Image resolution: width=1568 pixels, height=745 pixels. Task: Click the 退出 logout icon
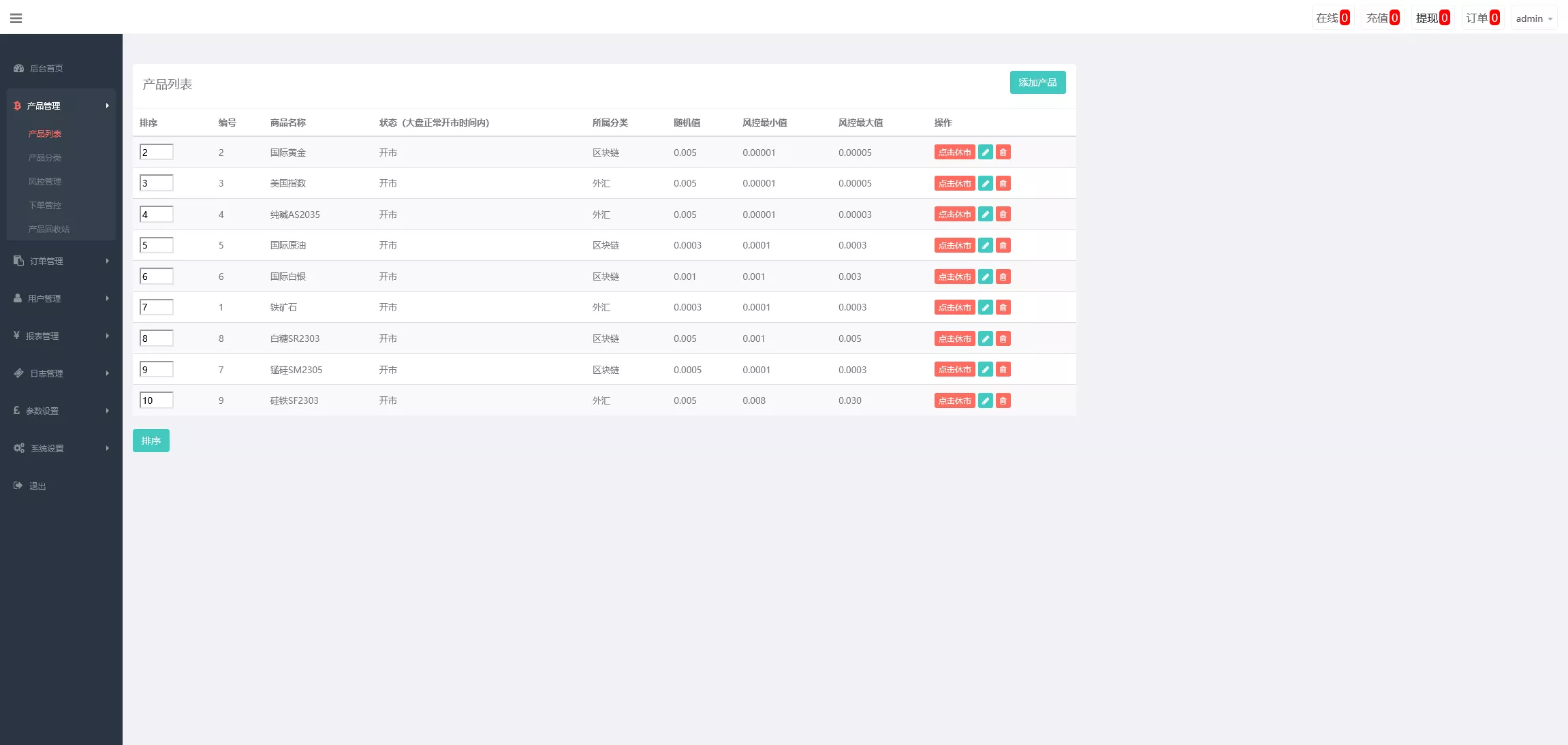tap(18, 486)
